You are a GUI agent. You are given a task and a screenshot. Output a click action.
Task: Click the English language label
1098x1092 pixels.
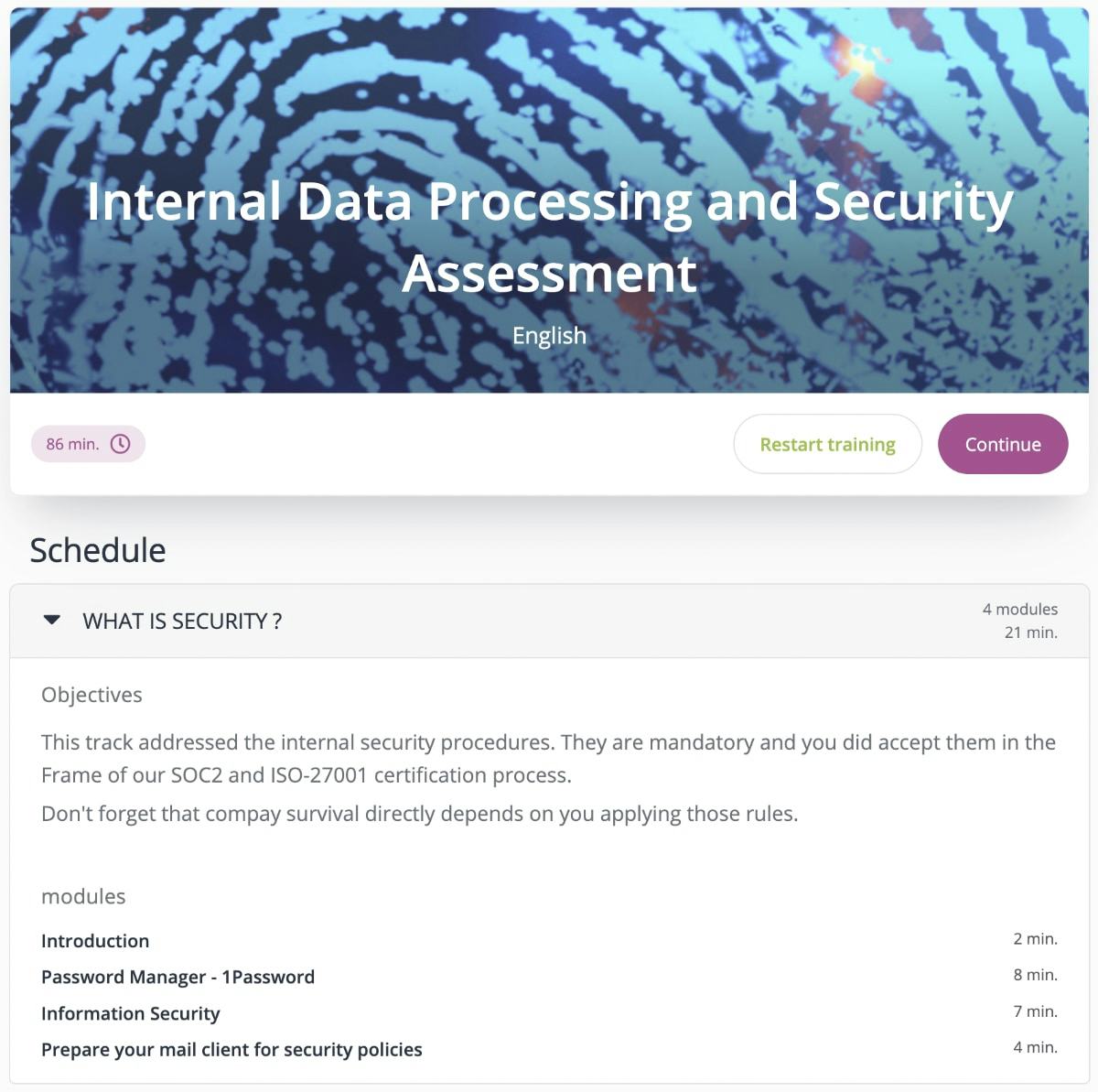click(x=549, y=335)
